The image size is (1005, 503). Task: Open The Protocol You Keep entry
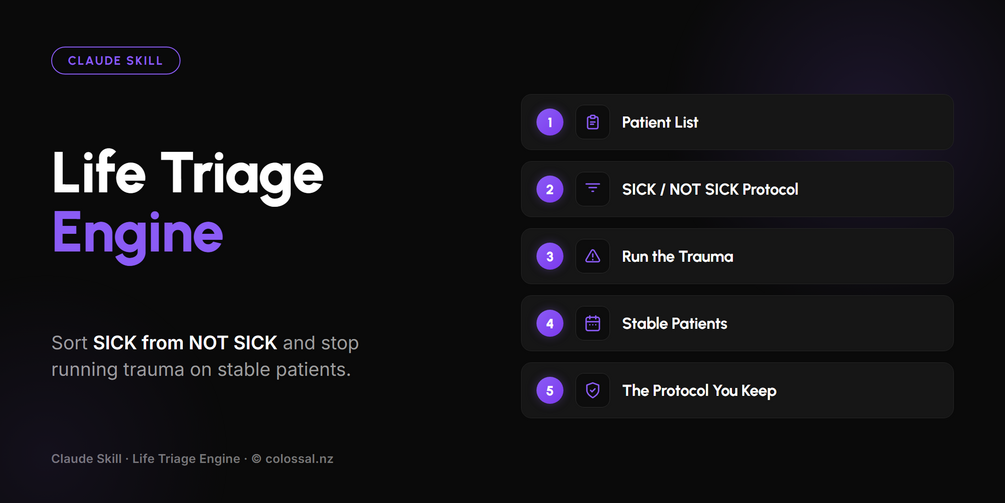pyautogui.click(x=737, y=390)
